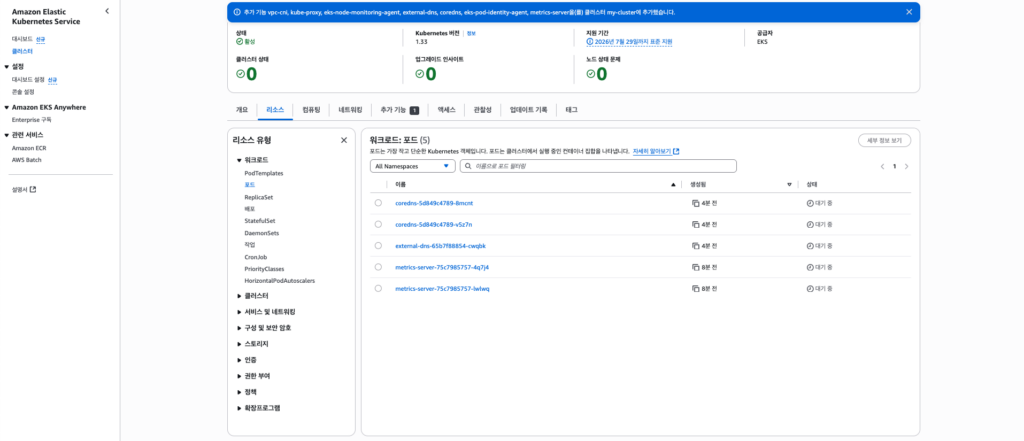The height and width of the screenshot is (441, 1024).
Task: Click the info icon beside the support period
Action: point(590,42)
